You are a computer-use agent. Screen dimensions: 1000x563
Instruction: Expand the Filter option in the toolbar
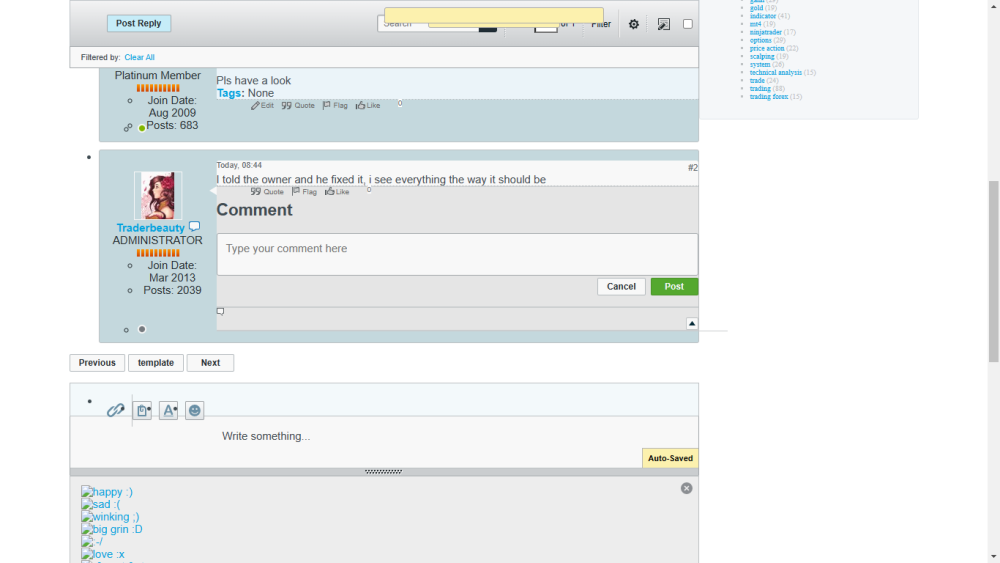tap(600, 24)
